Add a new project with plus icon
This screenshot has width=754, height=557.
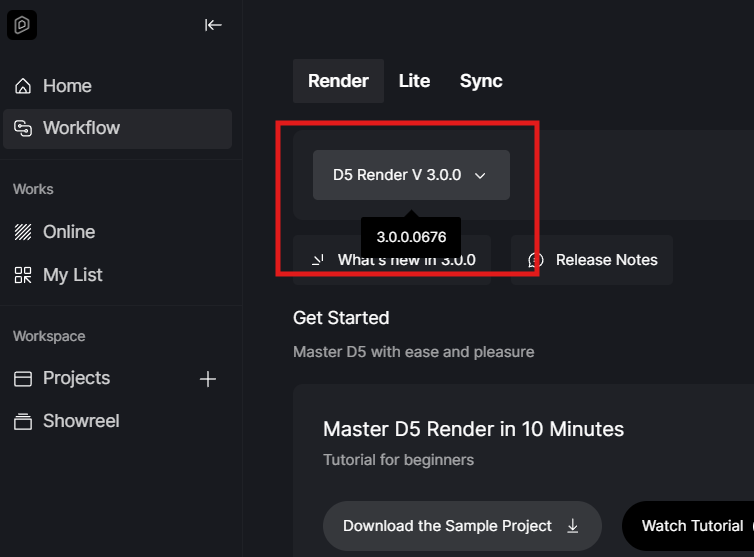point(208,378)
